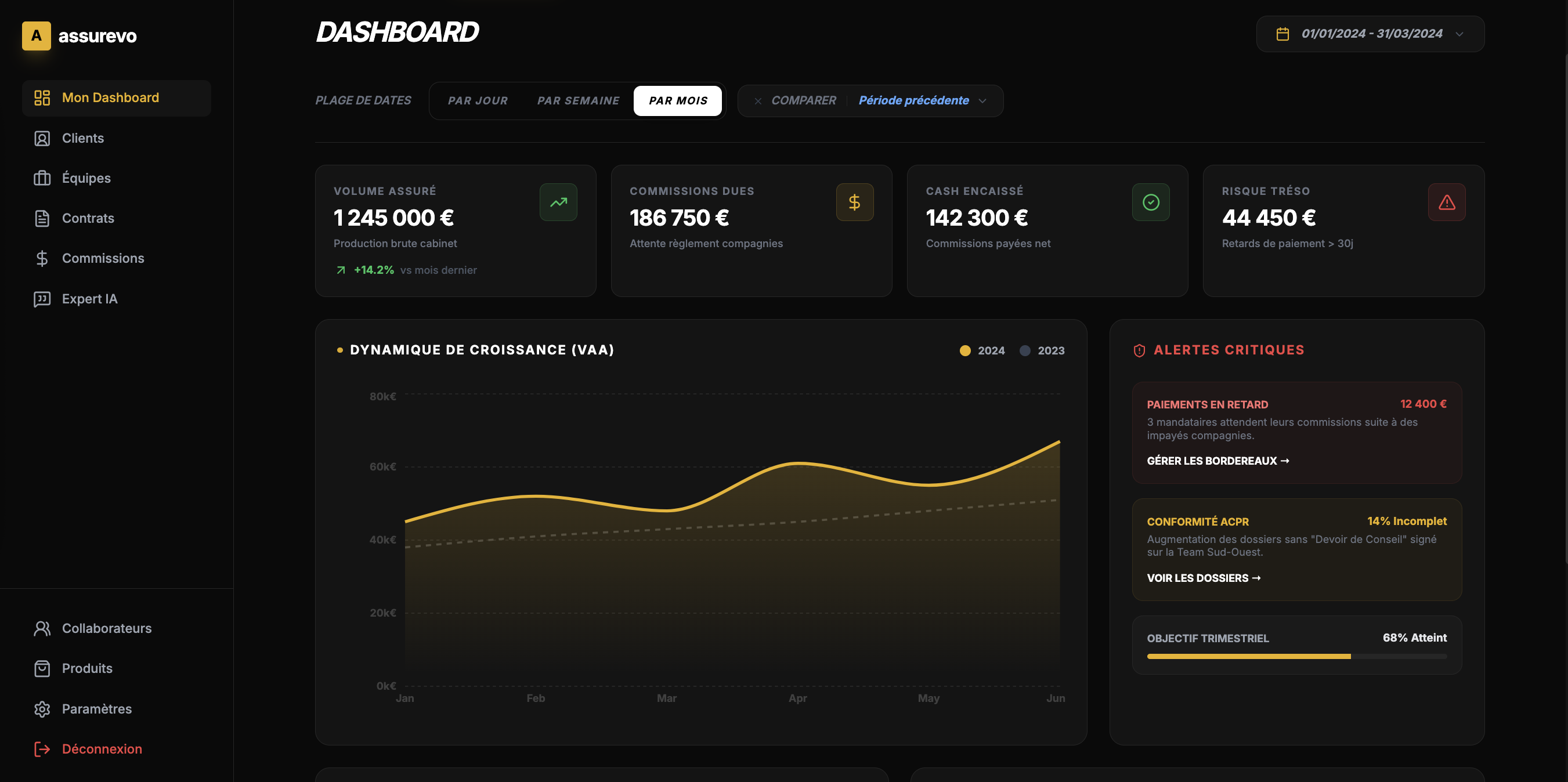The height and width of the screenshot is (782, 1568).
Task: Click the Expert IA chat icon in sidebar
Action: pyautogui.click(x=42, y=299)
